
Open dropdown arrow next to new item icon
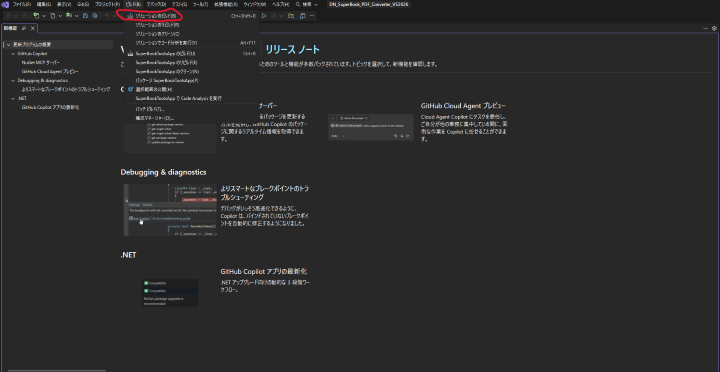tap(44, 16)
